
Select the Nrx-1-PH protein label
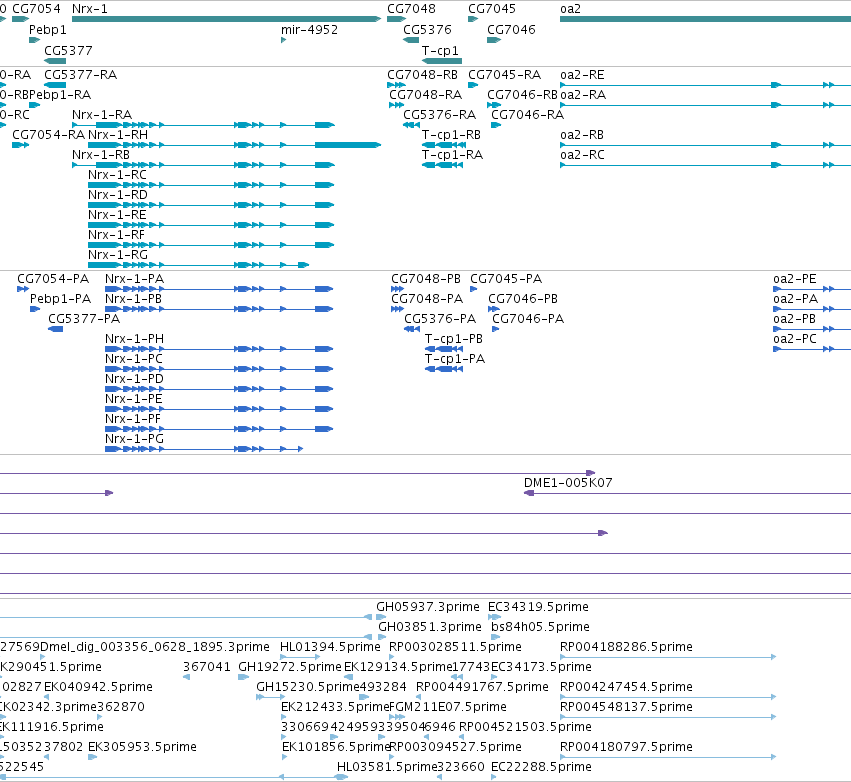click(x=135, y=339)
